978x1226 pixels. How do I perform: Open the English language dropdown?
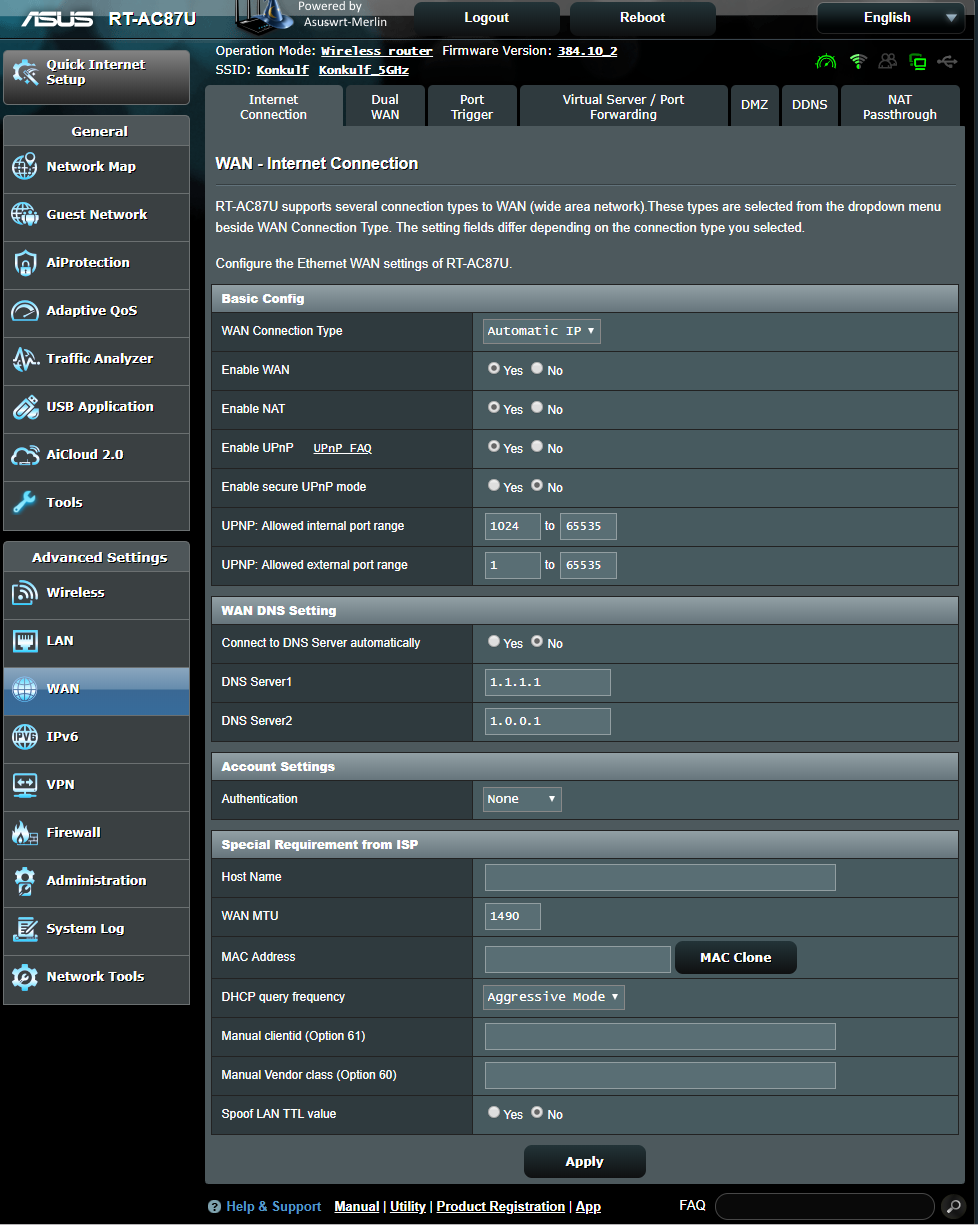(x=889, y=18)
